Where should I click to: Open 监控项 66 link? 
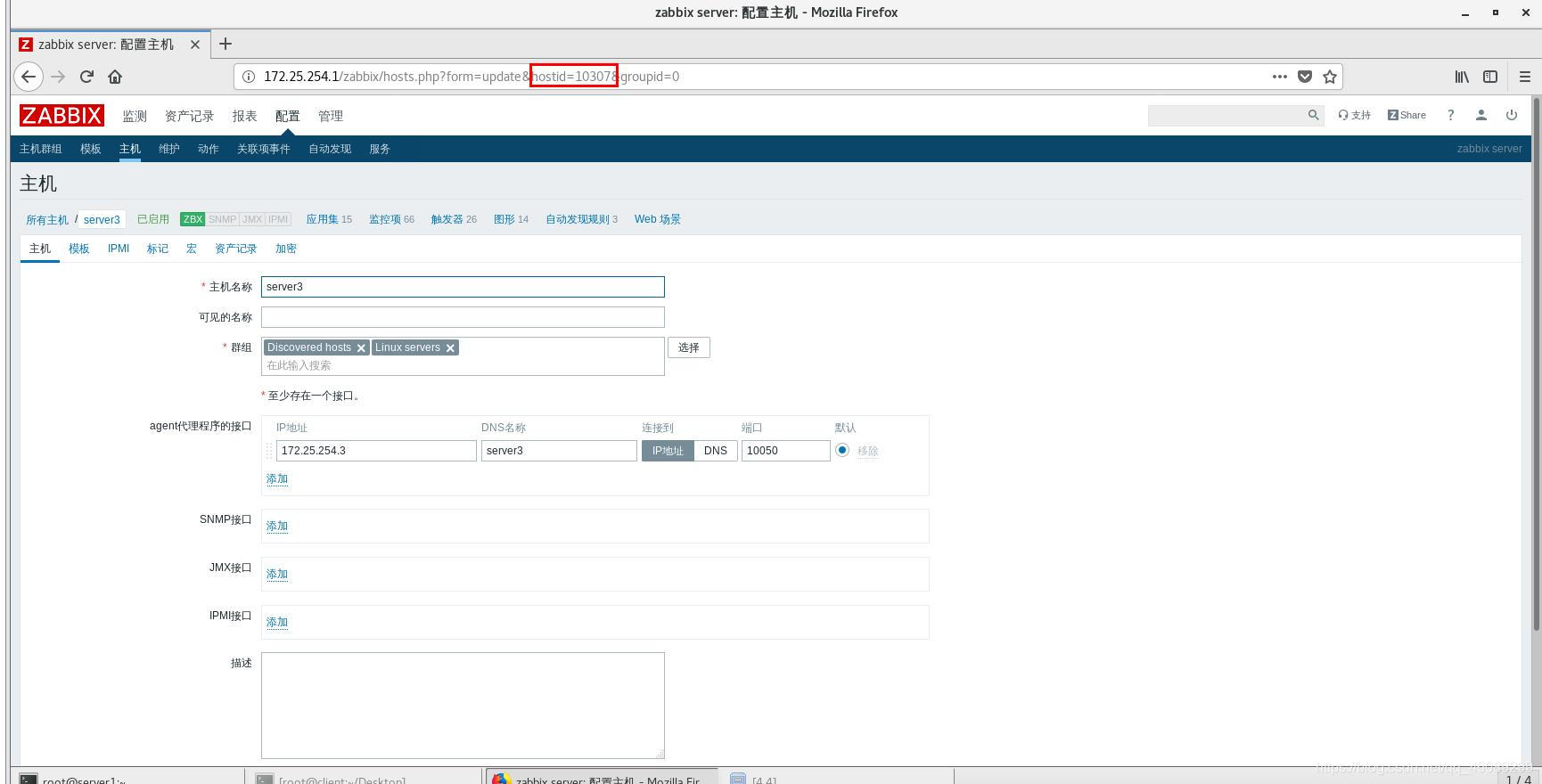[392, 219]
